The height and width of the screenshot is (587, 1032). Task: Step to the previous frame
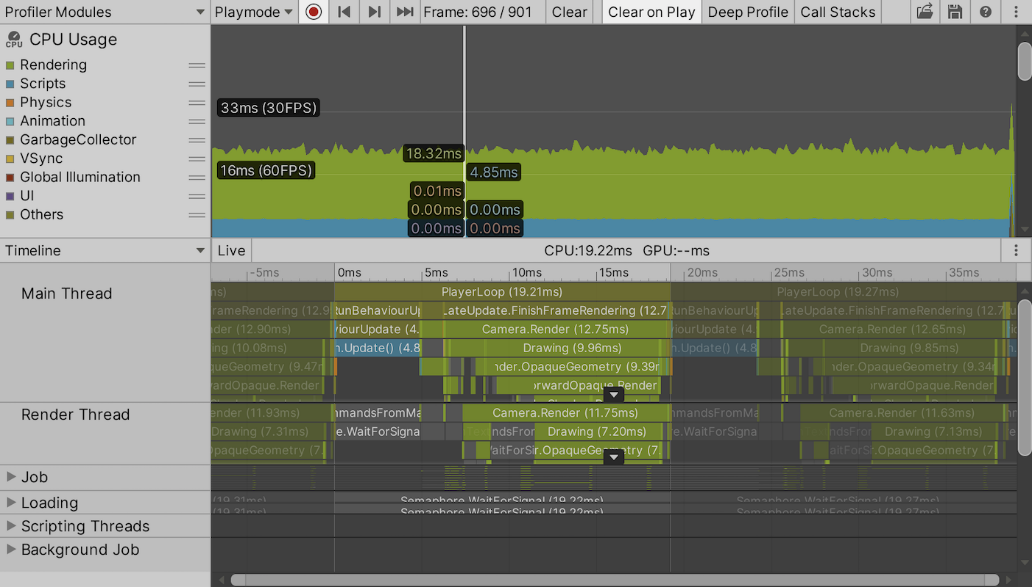click(x=344, y=12)
